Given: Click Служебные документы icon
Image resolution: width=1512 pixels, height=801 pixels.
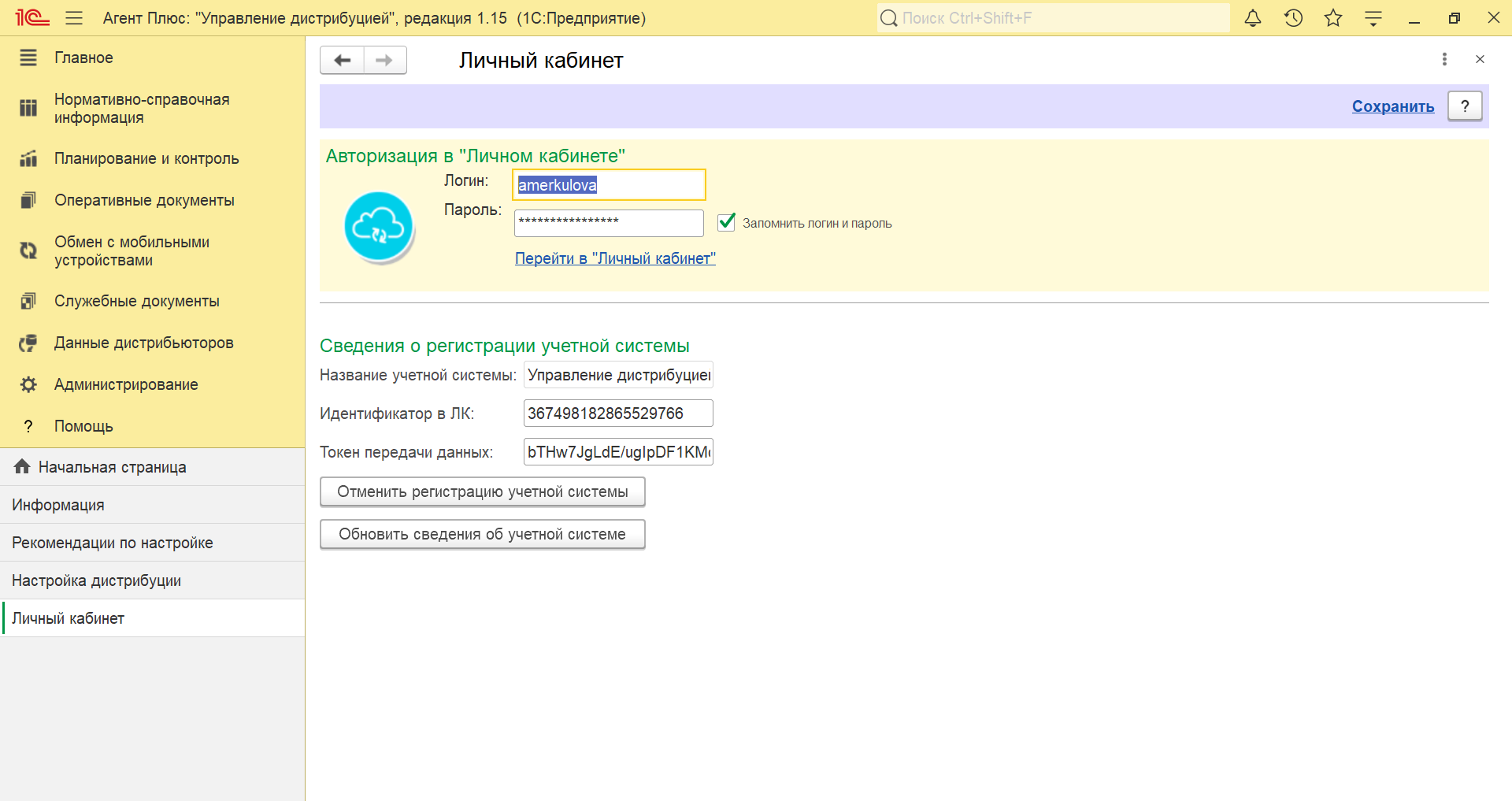Looking at the screenshot, I should pyautogui.click(x=28, y=301).
